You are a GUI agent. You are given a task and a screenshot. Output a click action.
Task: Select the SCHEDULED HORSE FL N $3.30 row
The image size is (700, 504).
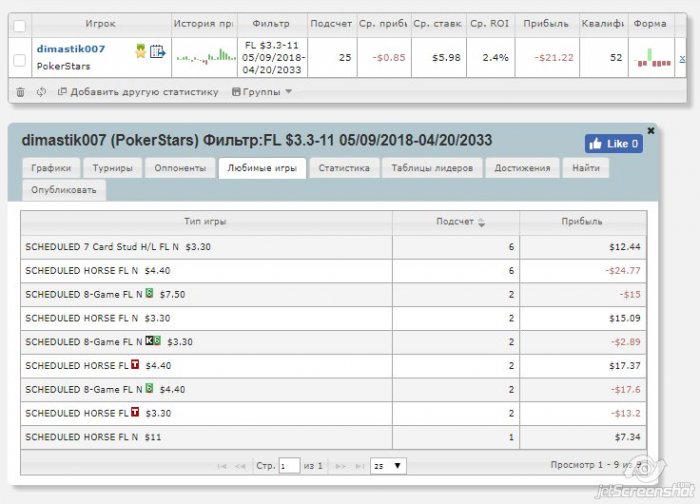(333, 318)
